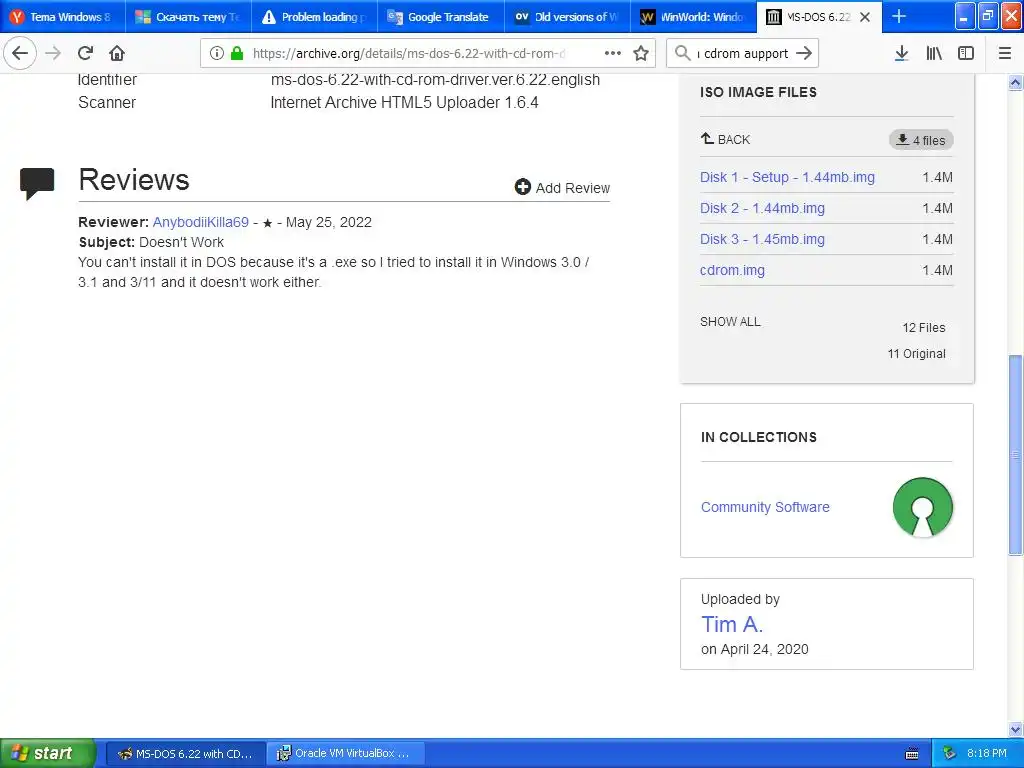
Task: Switch to the Problem loading page tab
Action: tap(315, 17)
